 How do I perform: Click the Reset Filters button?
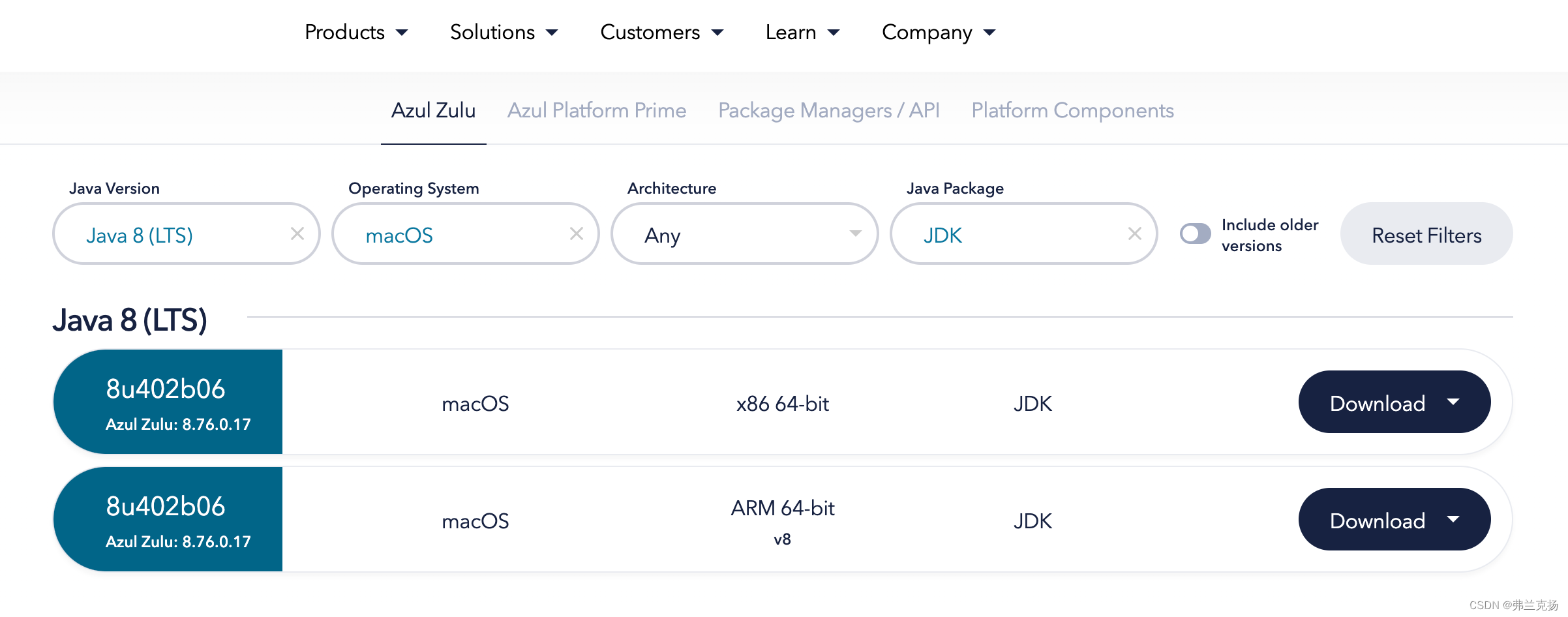point(1426,233)
